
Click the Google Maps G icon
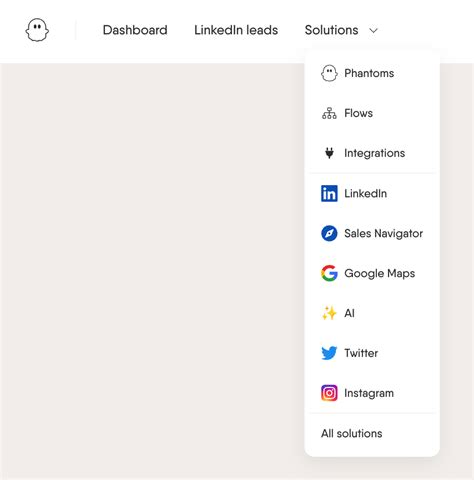pos(329,273)
